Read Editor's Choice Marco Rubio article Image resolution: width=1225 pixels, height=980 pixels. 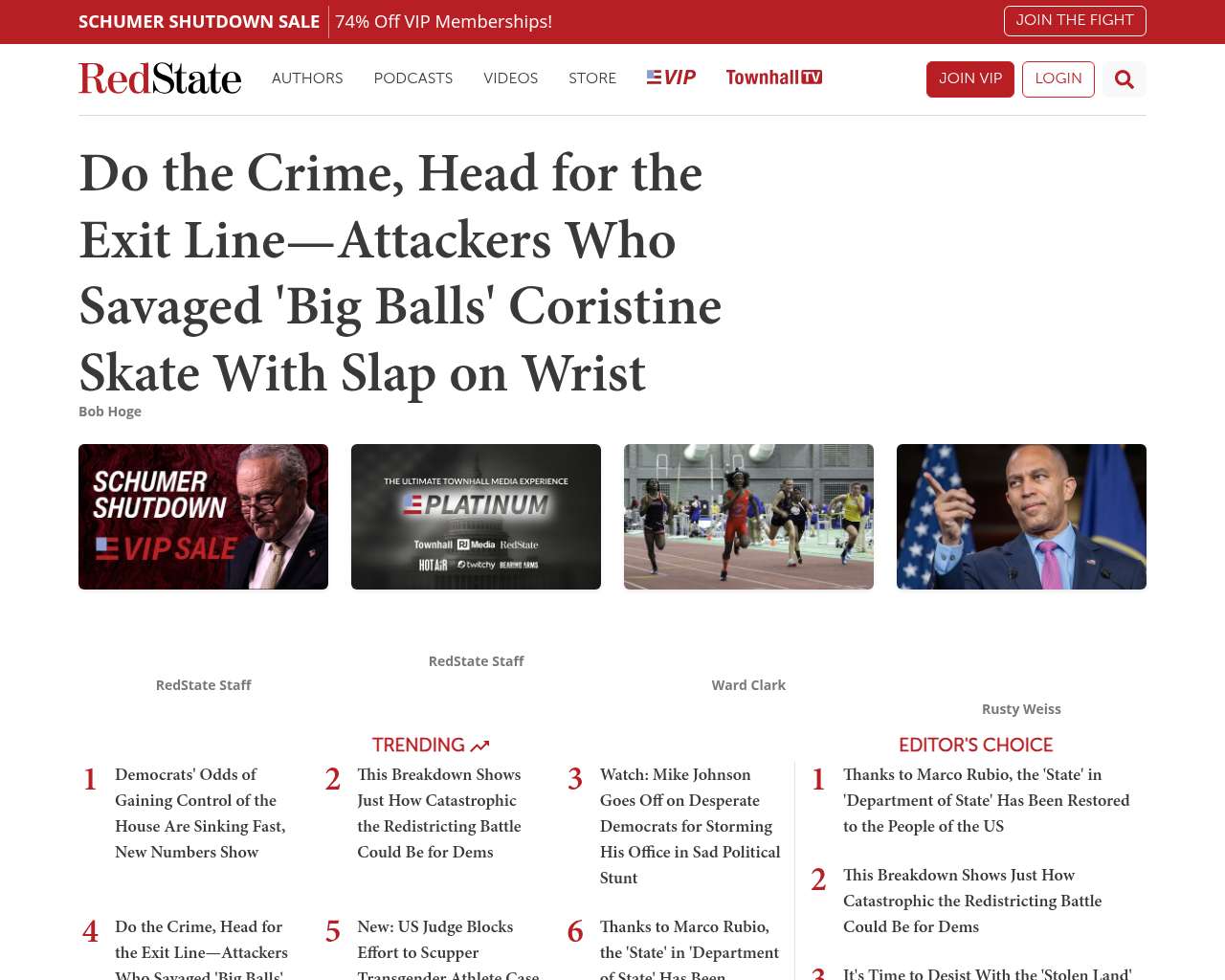point(986,800)
